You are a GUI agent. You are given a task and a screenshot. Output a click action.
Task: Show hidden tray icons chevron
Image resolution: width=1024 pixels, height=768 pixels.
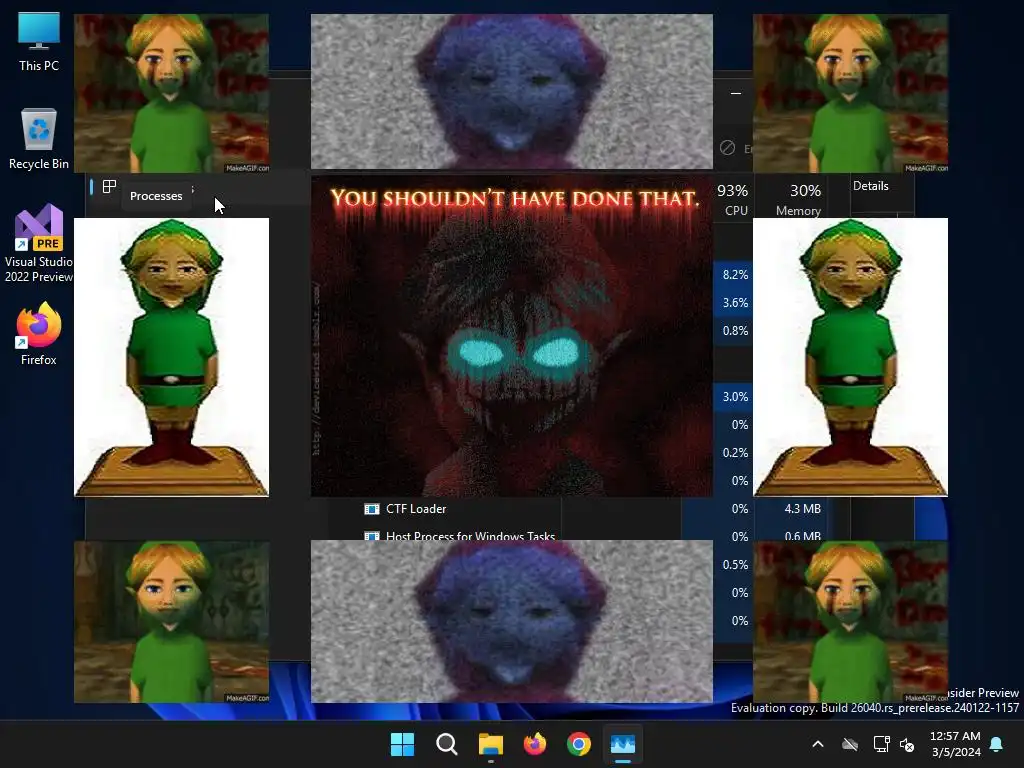point(818,744)
